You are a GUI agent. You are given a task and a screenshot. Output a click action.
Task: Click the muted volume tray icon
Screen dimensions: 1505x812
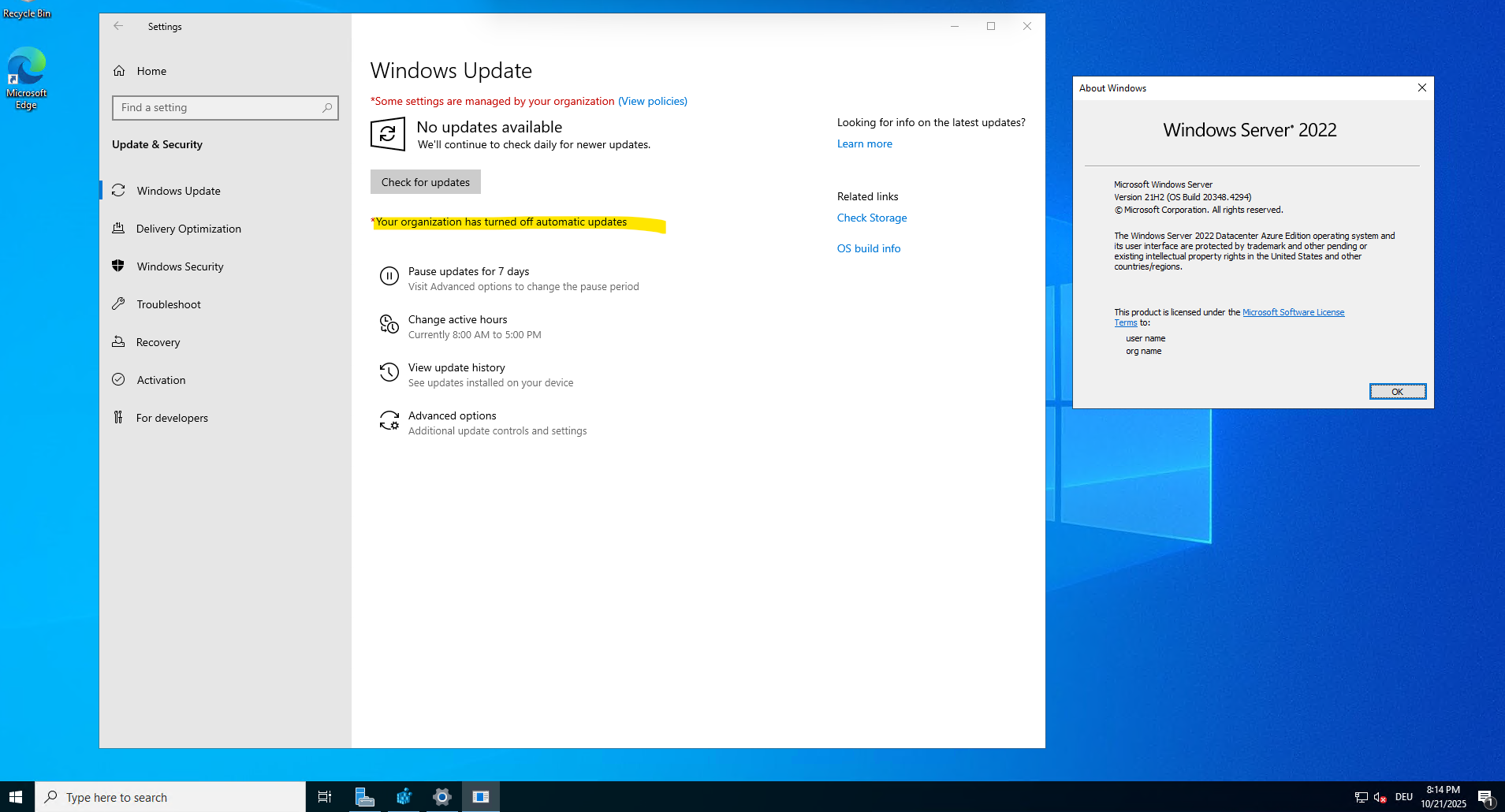[x=1380, y=797]
